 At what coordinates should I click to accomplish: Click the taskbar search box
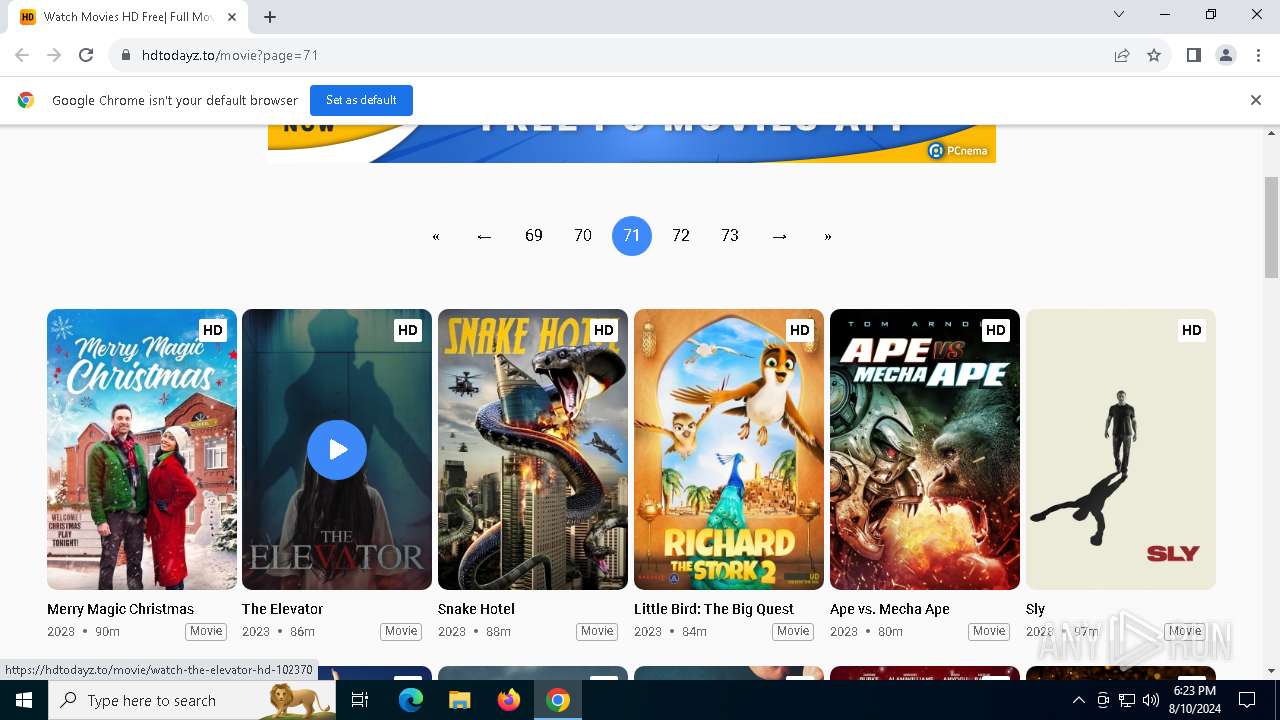[192, 700]
